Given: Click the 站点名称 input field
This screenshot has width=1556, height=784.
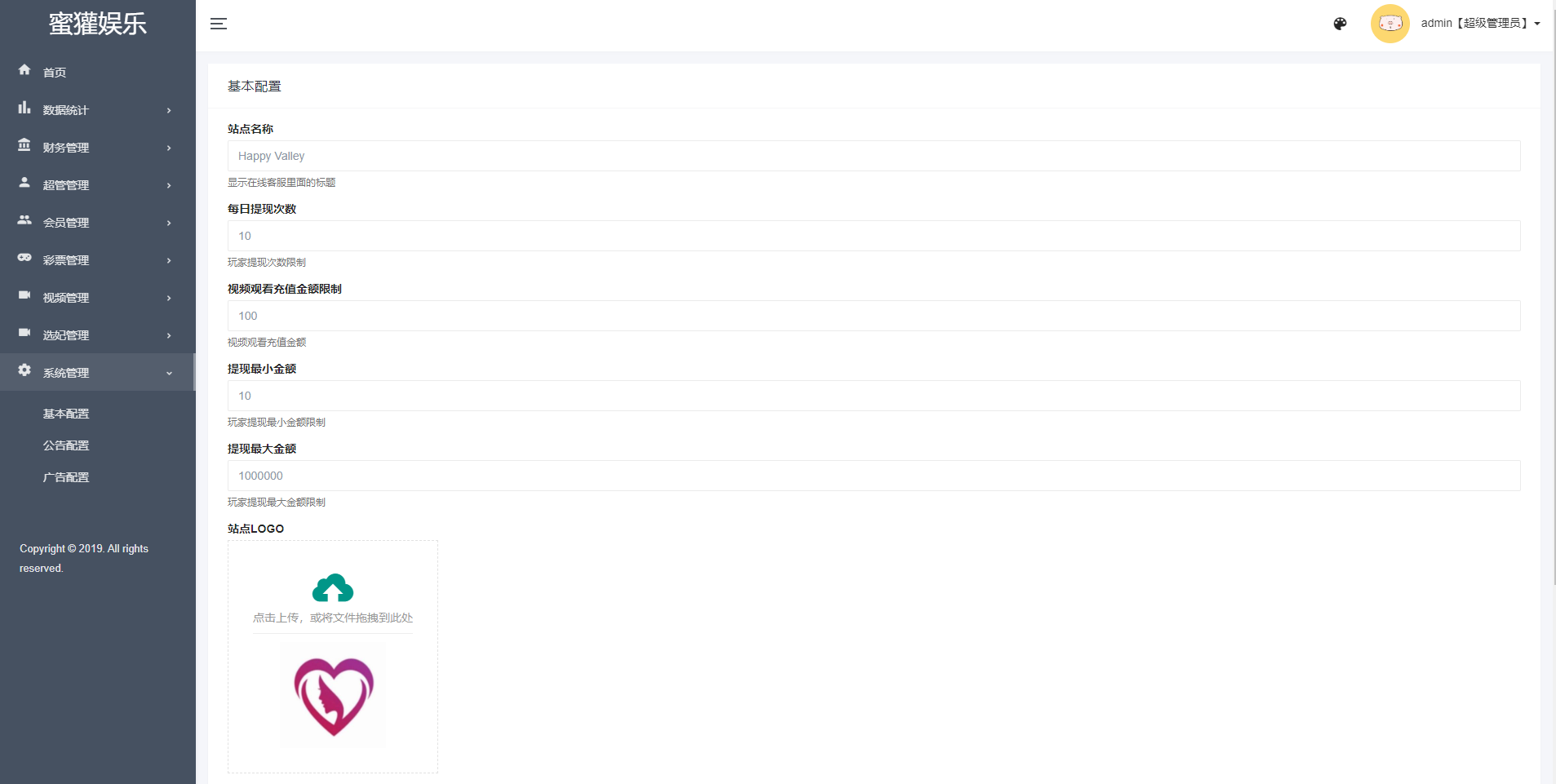Looking at the screenshot, I should [874, 156].
